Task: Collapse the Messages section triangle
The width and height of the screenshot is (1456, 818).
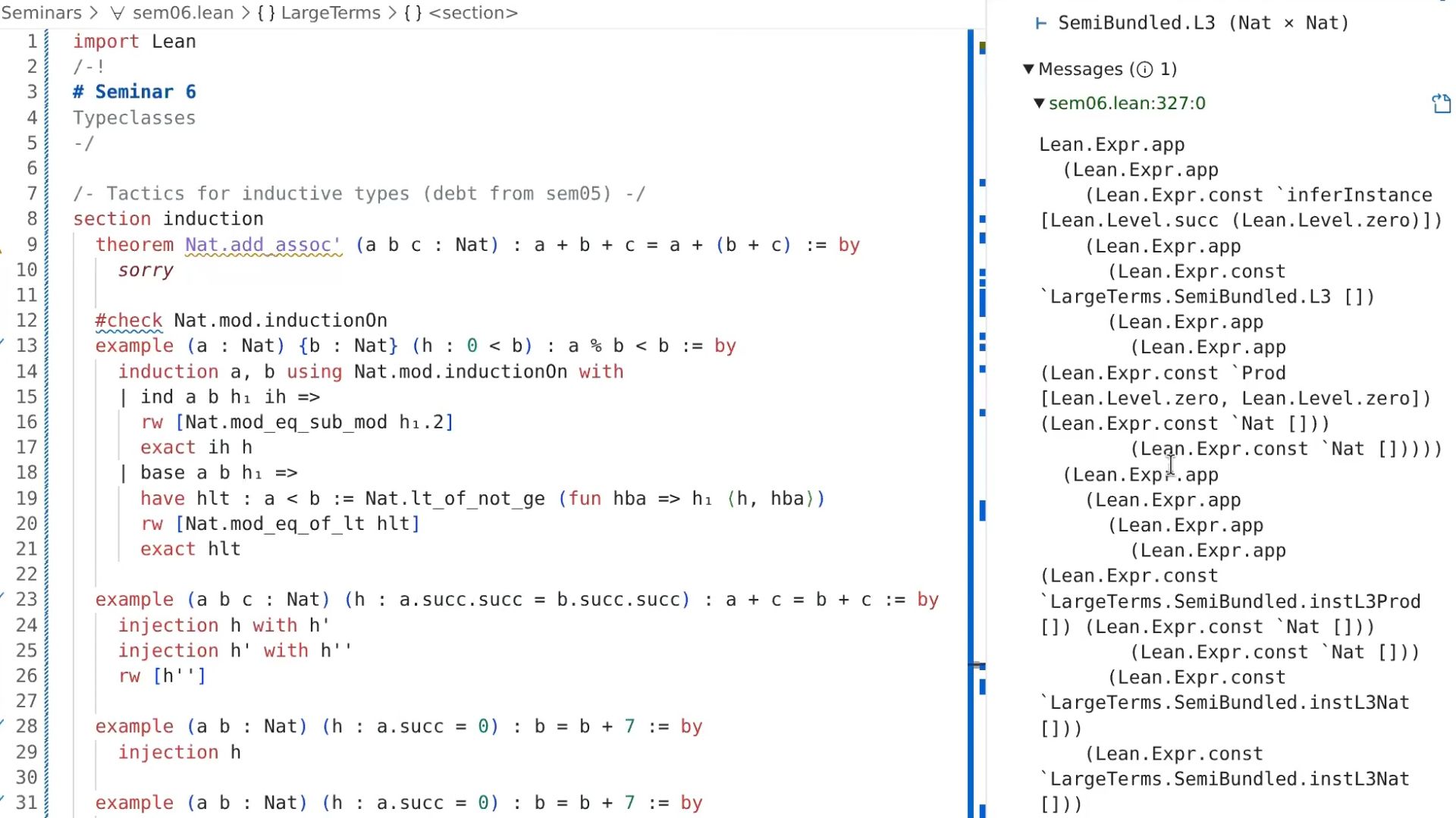Action: 1028,69
